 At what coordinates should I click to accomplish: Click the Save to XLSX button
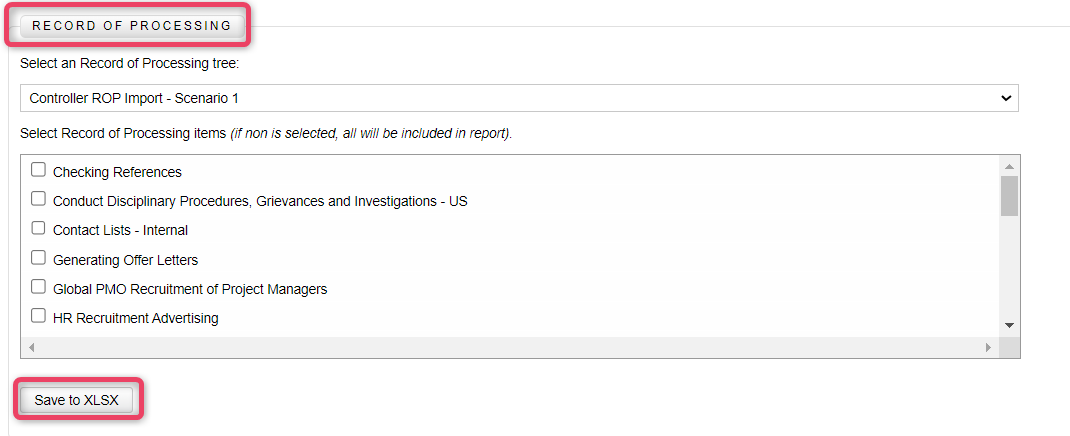[76, 400]
